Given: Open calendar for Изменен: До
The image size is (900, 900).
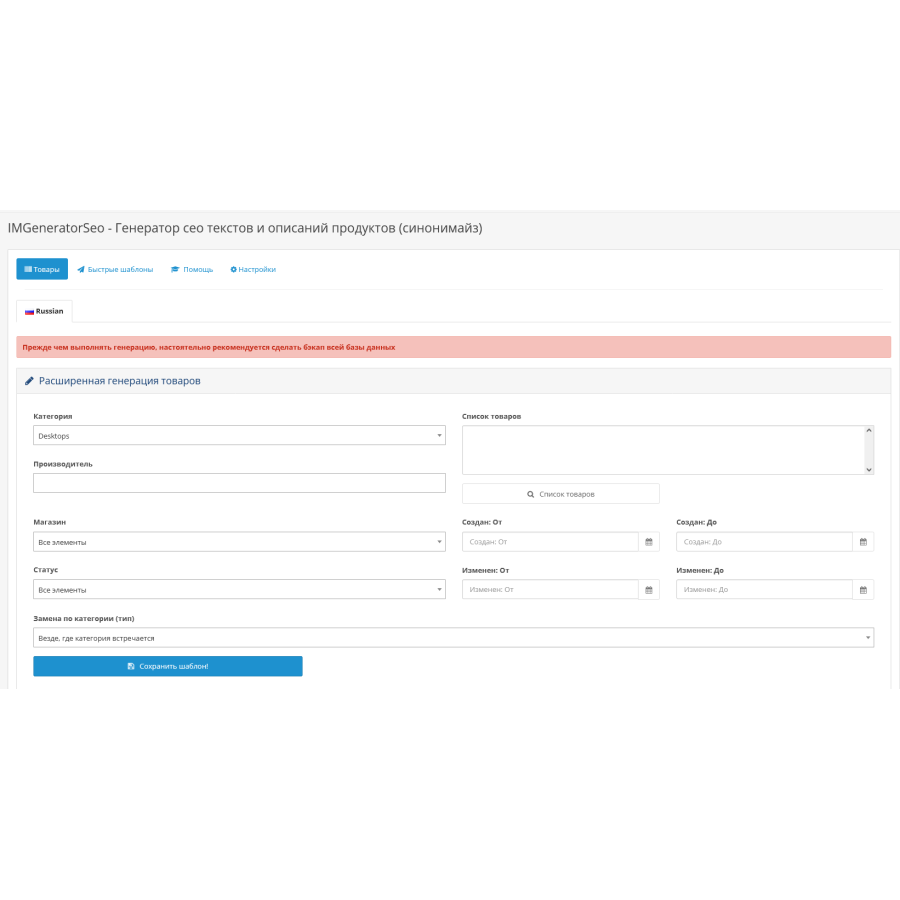Looking at the screenshot, I should tap(863, 589).
